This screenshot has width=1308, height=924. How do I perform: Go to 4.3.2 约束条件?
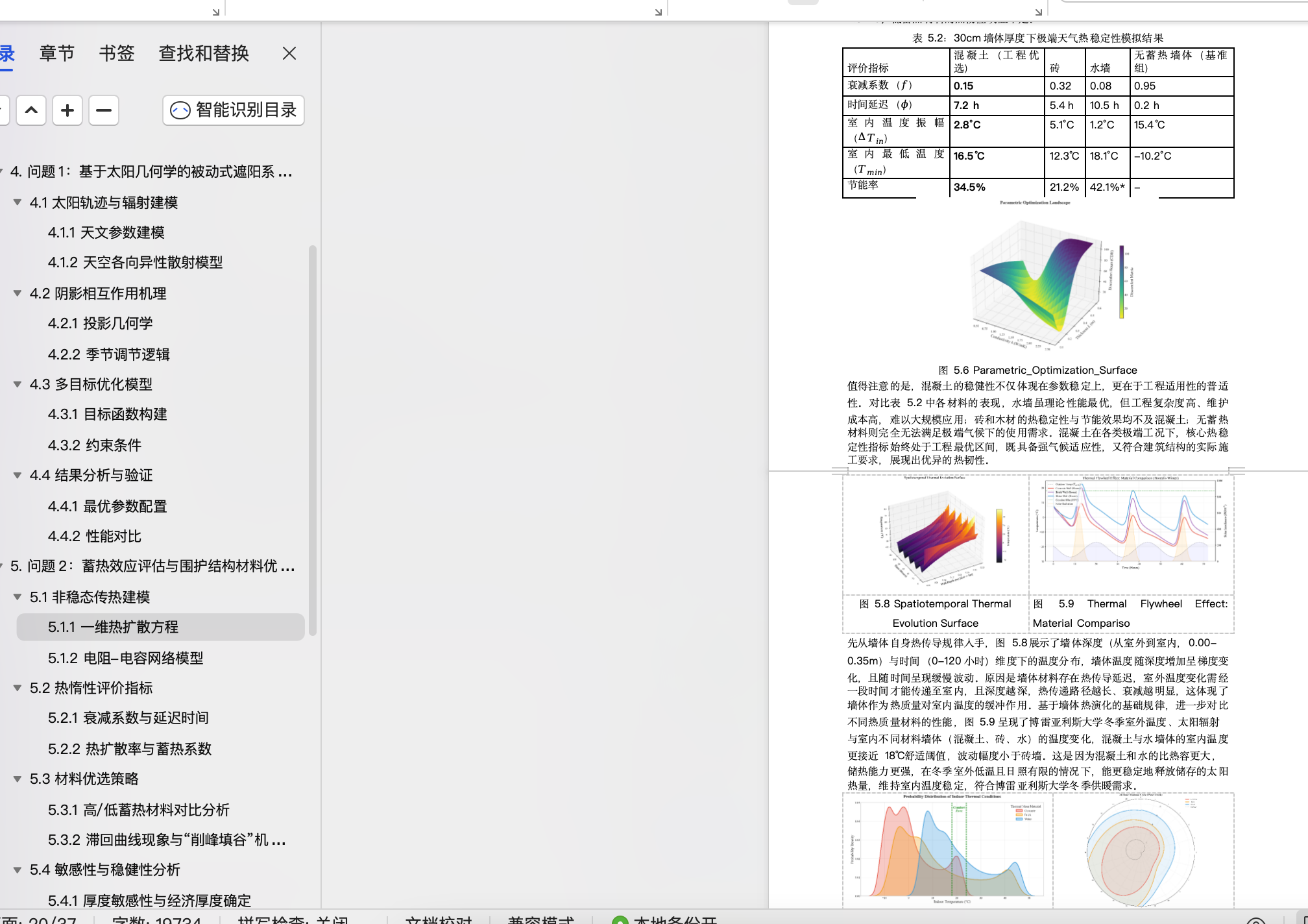pyautogui.click(x=94, y=445)
